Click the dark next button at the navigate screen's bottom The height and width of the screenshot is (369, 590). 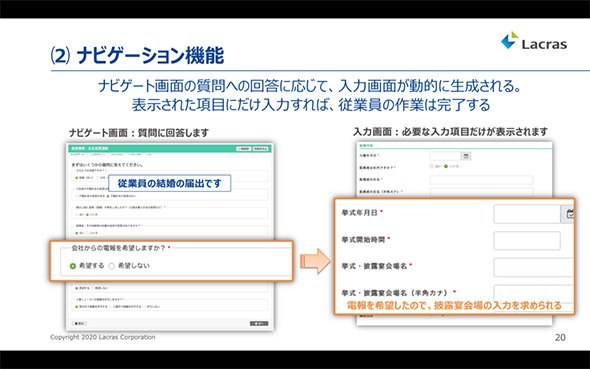point(259,323)
